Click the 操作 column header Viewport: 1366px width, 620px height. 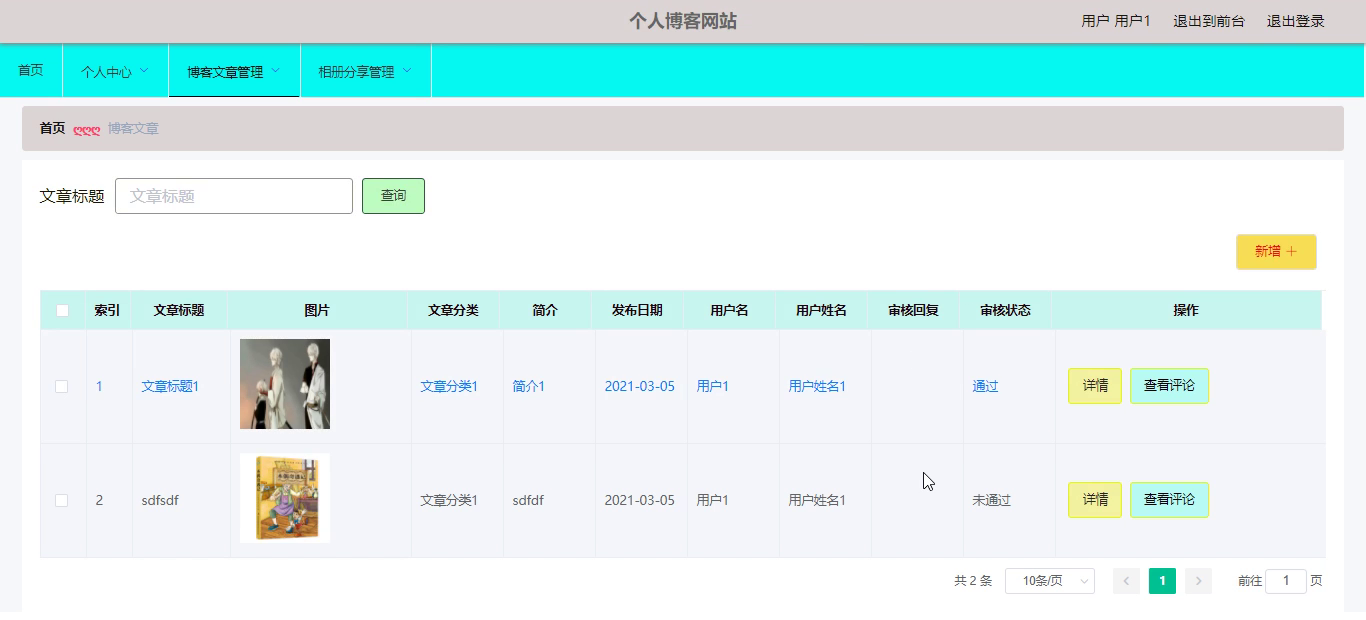(x=1186, y=310)
